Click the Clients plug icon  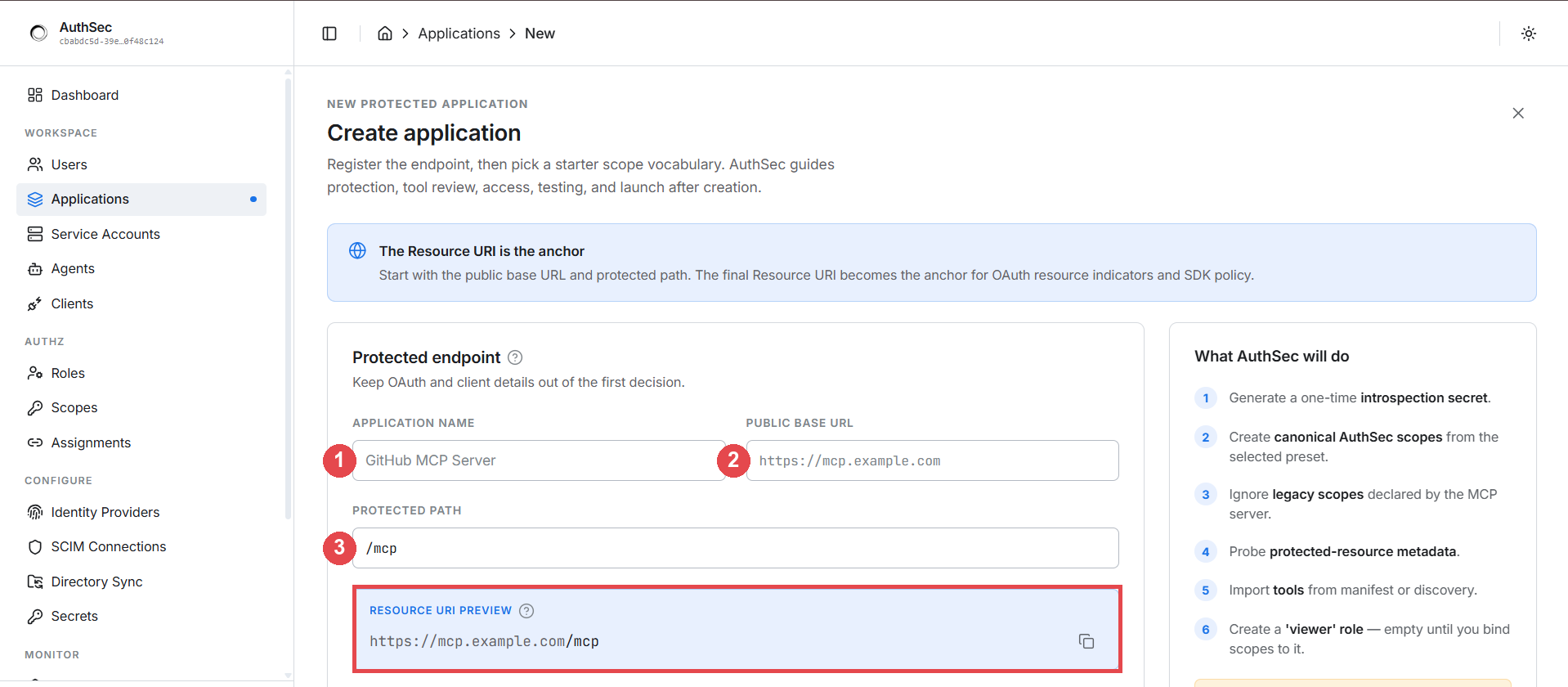35,303
